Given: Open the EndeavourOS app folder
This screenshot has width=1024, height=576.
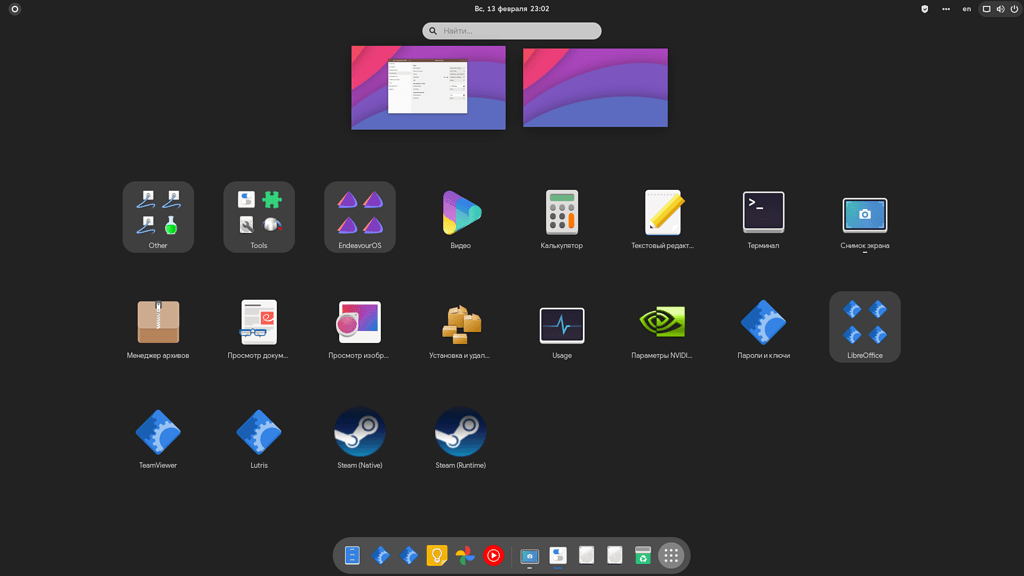Looking at the screenshot, I should coord(359,212).
